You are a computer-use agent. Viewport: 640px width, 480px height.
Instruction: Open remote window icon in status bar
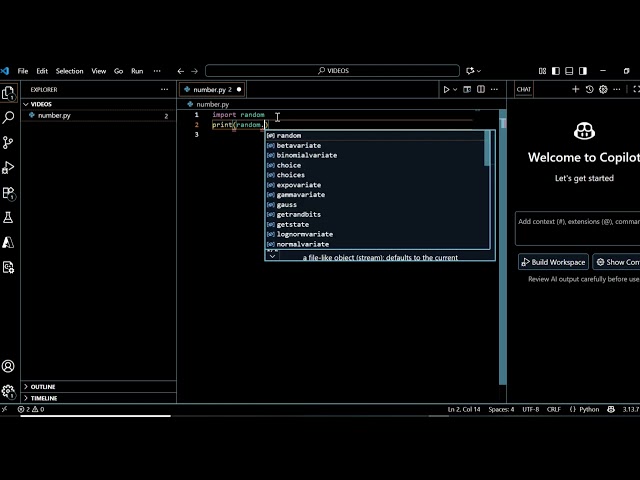(x=4, y=409)
